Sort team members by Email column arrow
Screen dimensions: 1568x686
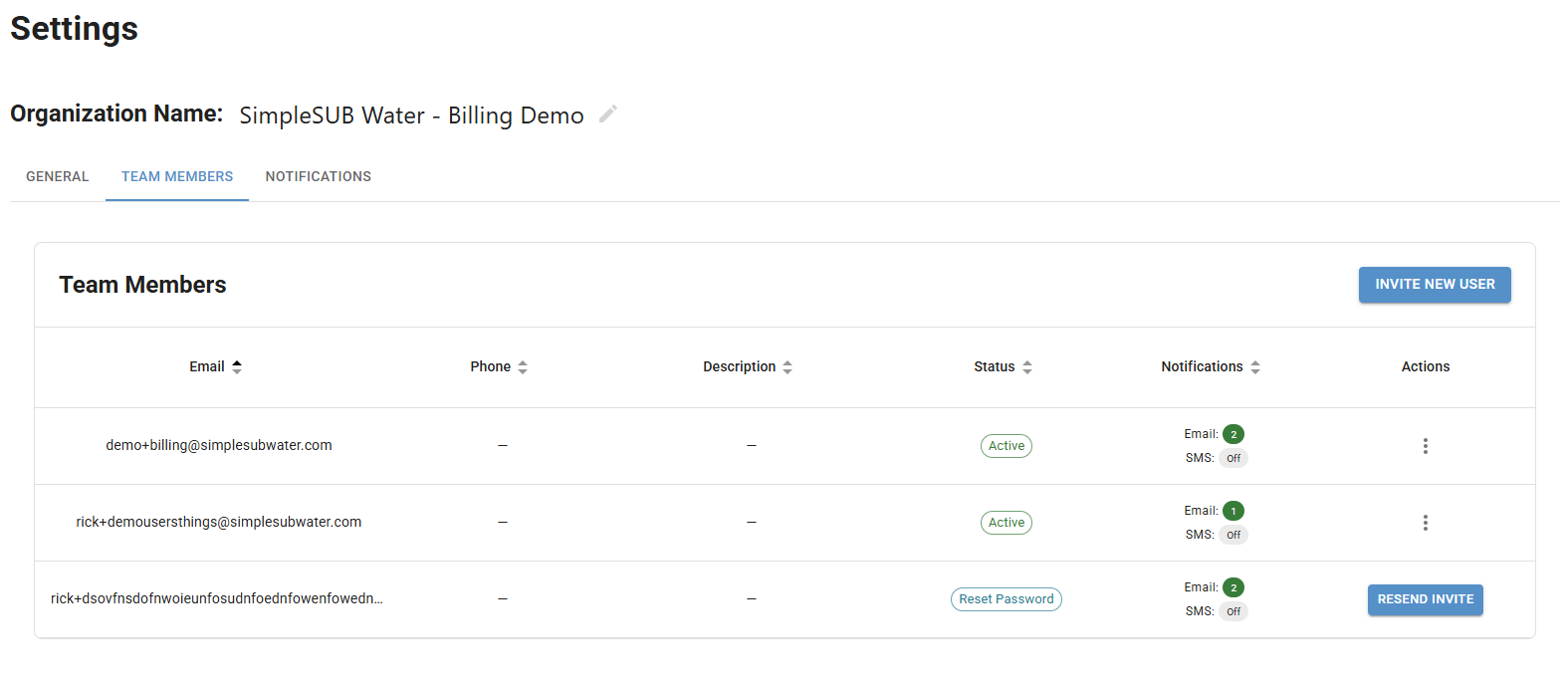pyautogui.click(x=237, y=367)
